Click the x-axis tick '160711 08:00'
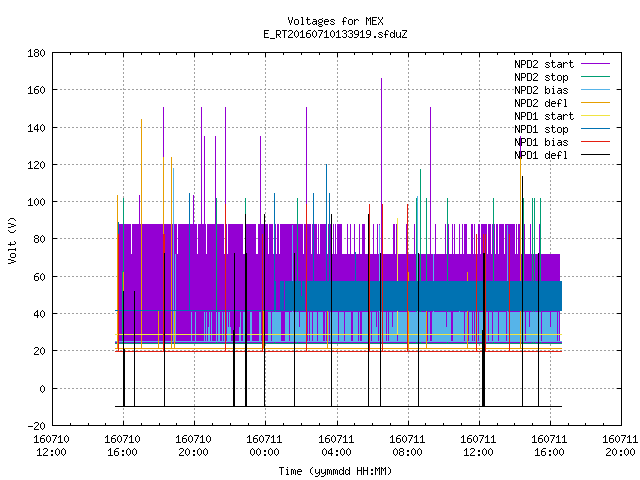 point(407,446)
